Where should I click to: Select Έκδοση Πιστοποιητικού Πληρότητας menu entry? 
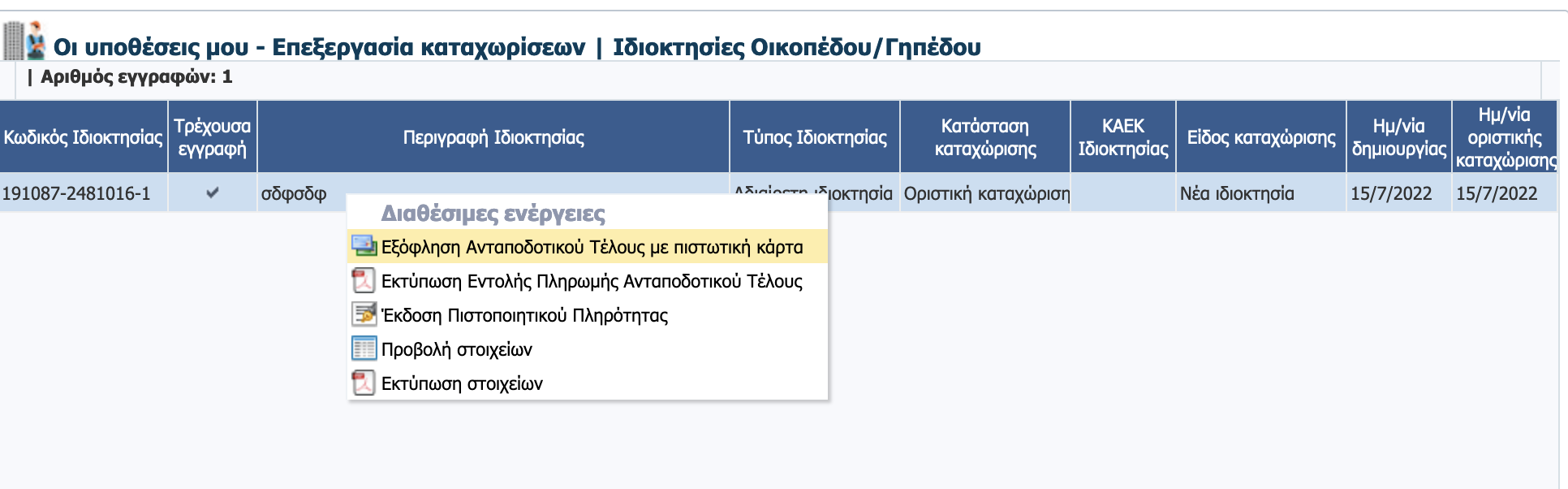tap(524, 315)
